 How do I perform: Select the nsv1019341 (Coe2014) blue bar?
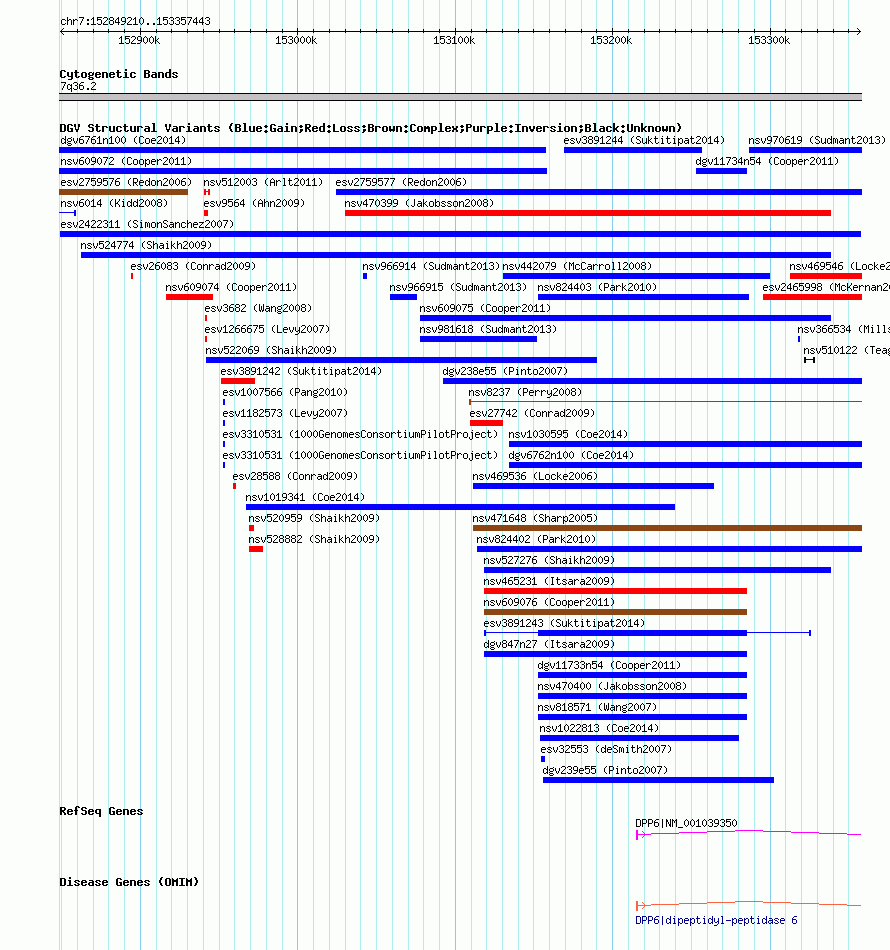pyautogui.click(x=460, y=507)
